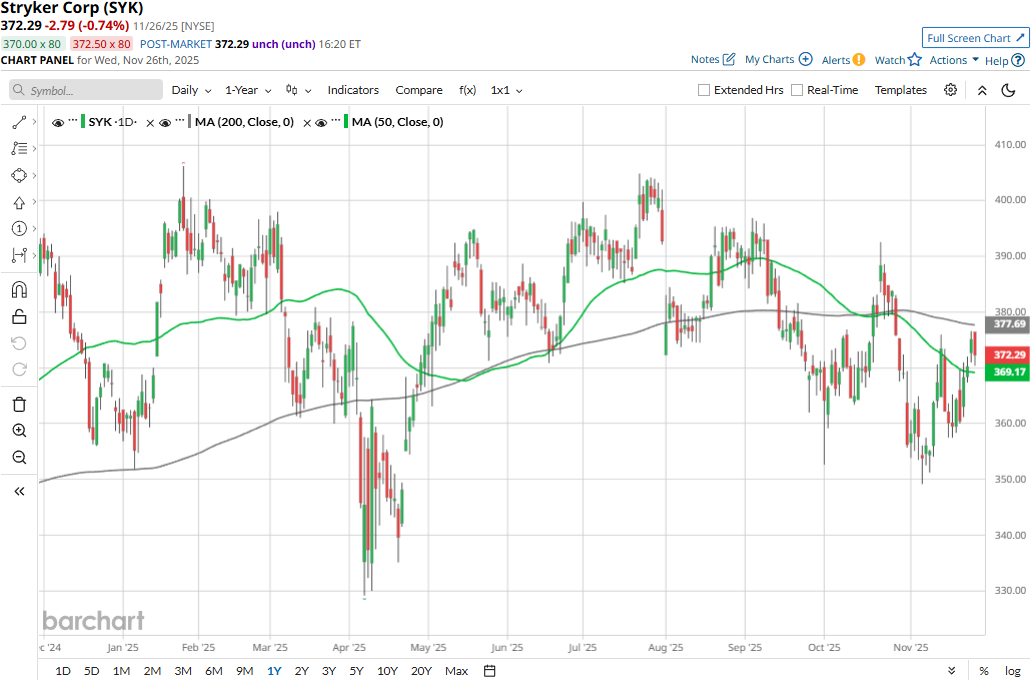Open Alerts for SYK
Screen dimensions: 1031x680
point(843,60)
